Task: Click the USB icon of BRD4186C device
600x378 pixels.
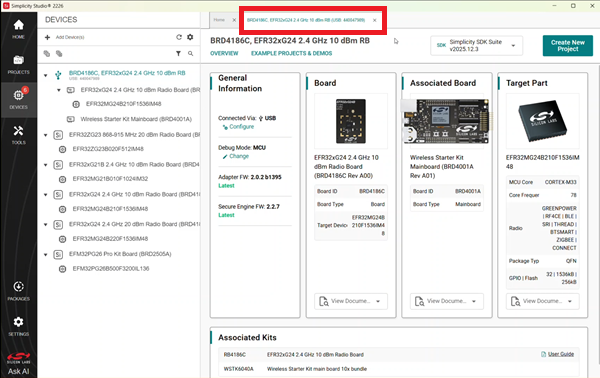Action: coord(58,75)
